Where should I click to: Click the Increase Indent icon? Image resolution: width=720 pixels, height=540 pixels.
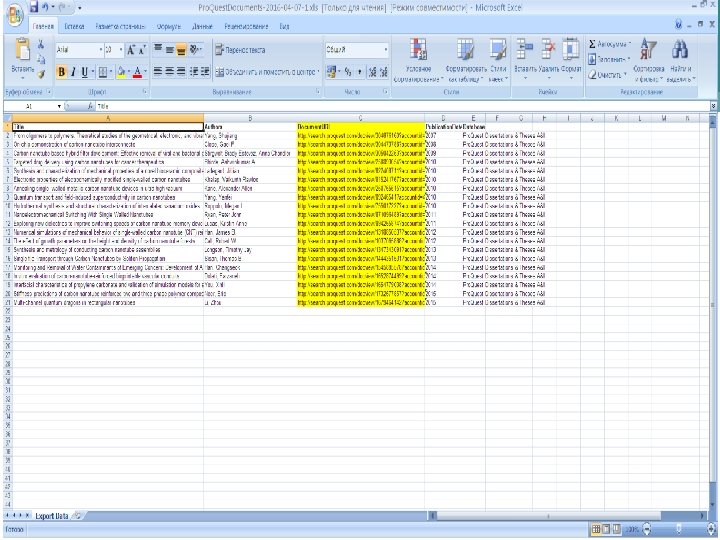click(x=205, y=72)
